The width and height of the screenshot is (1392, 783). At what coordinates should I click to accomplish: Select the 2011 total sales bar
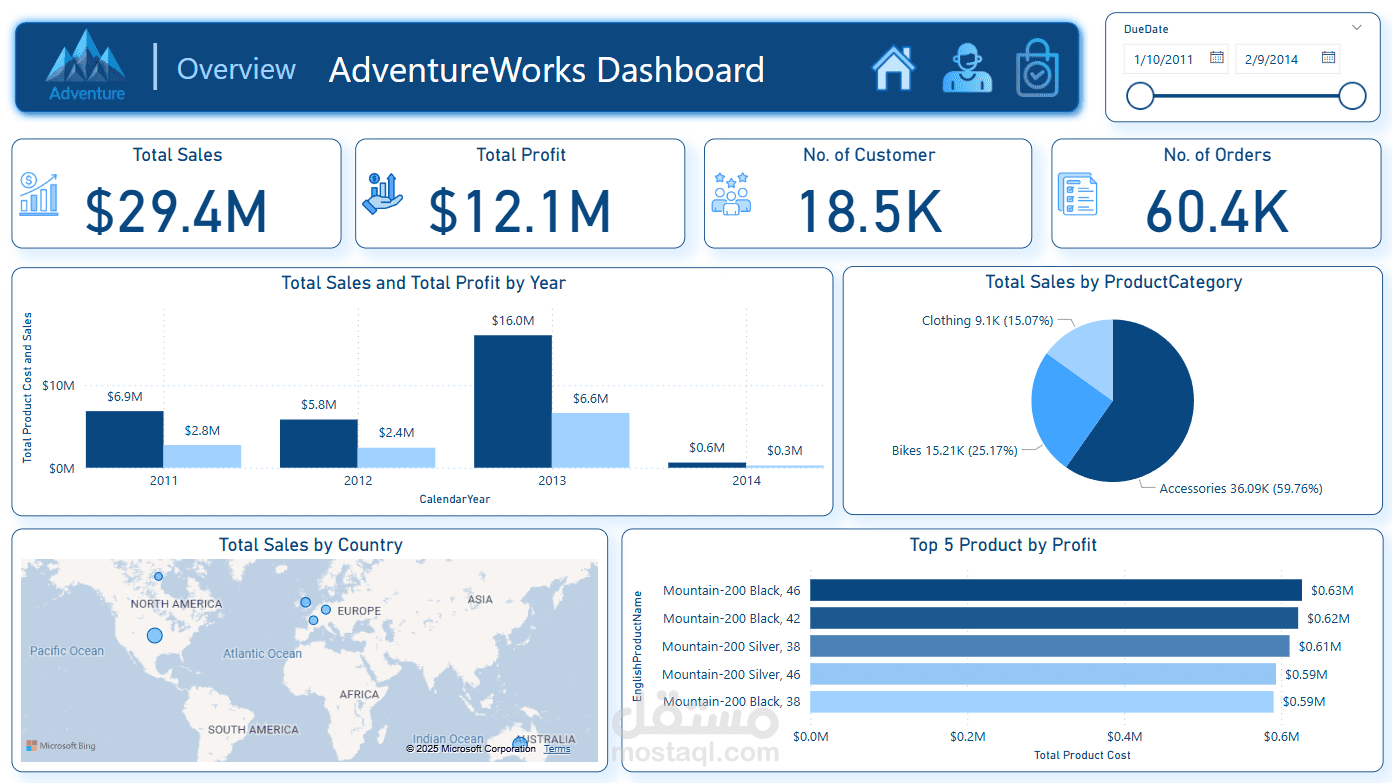point(125,439)
